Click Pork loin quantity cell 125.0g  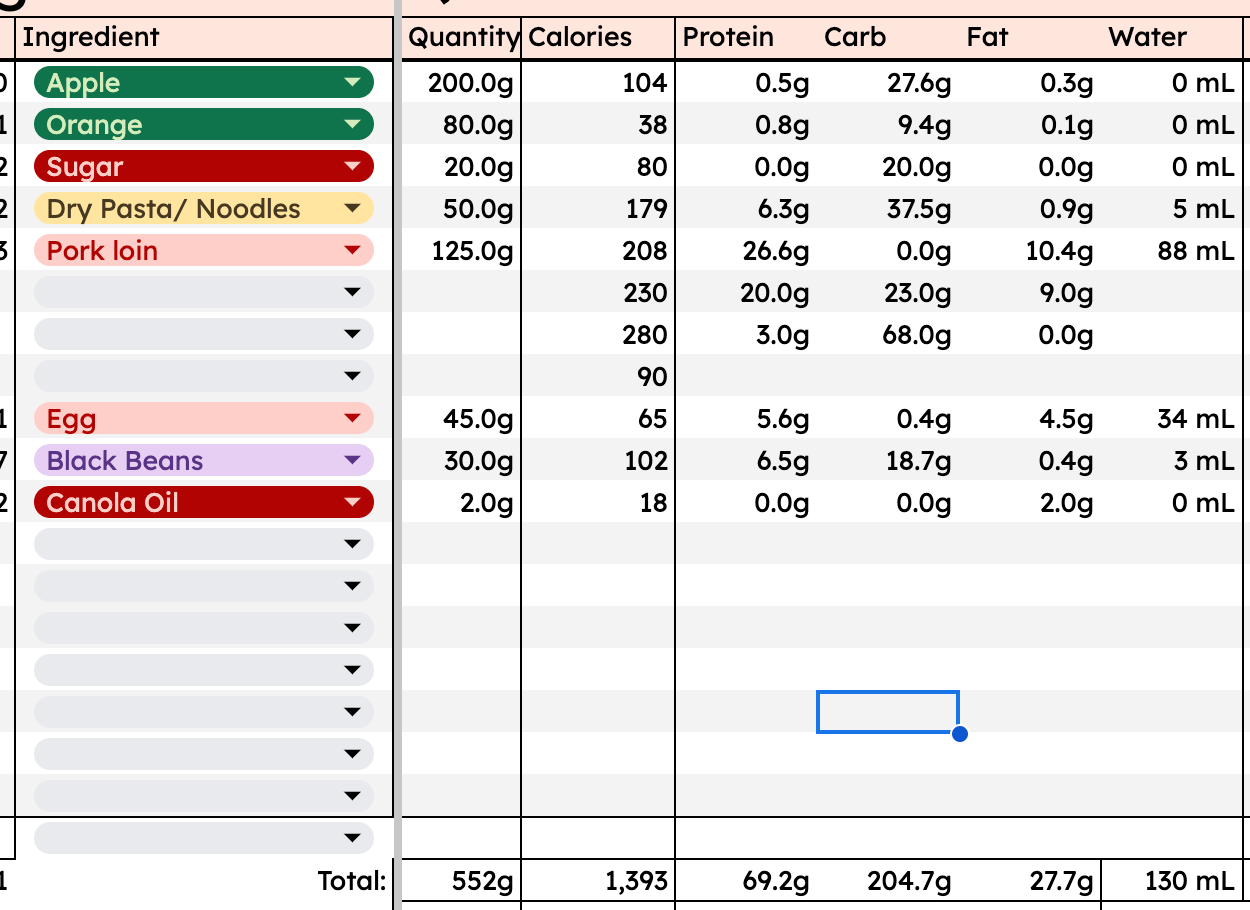[x=461, y=251]
